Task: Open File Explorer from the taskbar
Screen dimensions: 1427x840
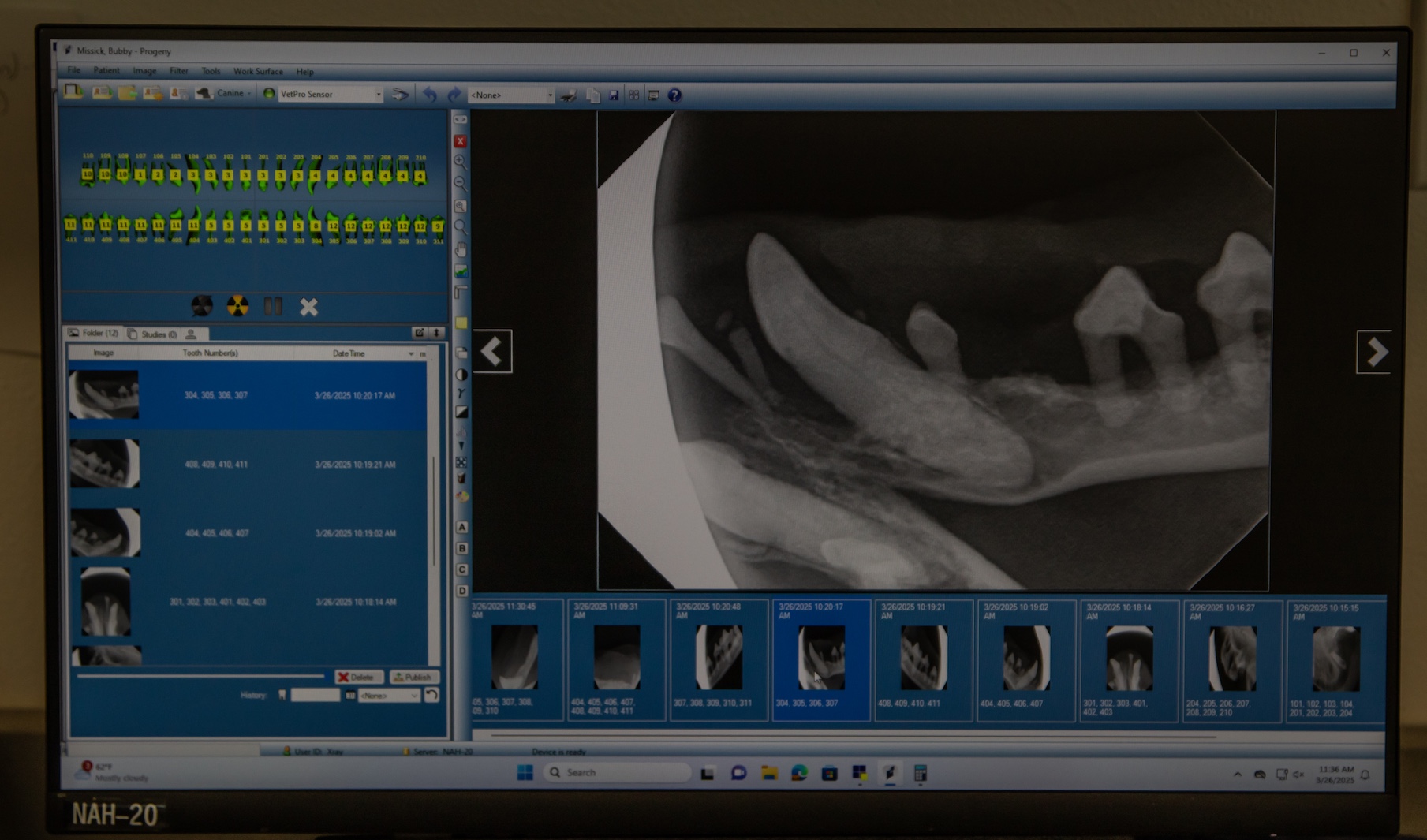Action: (768, 773)
